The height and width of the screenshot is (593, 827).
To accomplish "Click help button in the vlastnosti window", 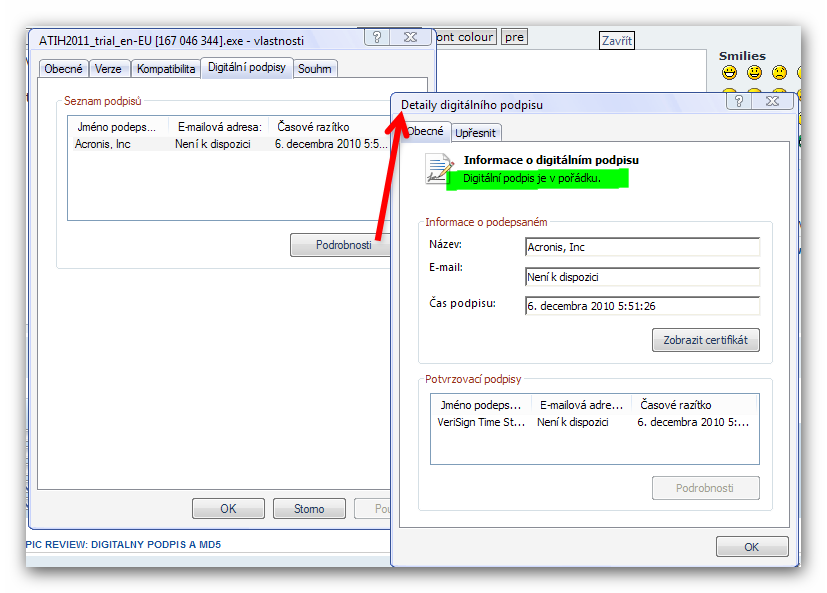I will [x=377, y=37].
